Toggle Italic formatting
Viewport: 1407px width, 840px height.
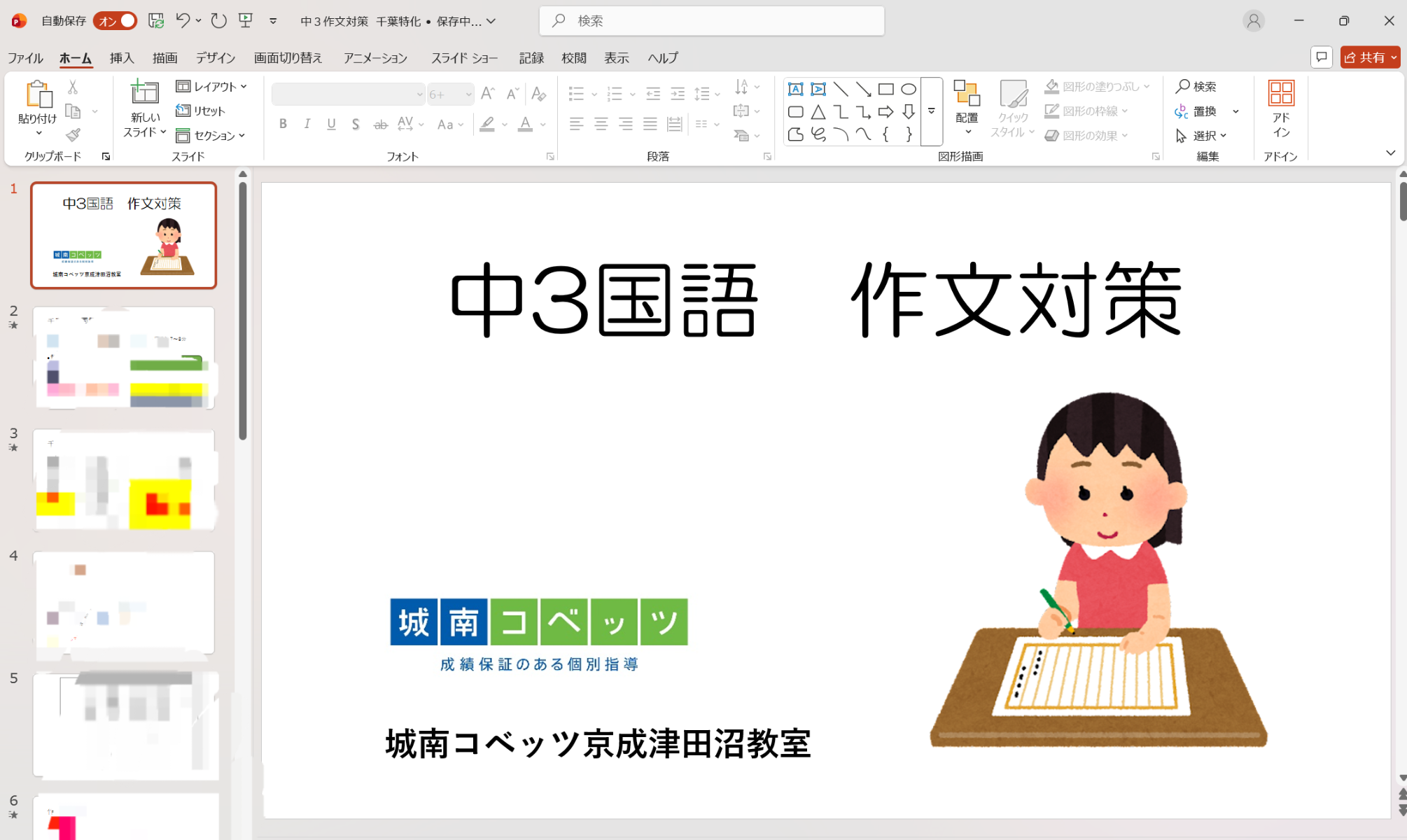pos(307,125)
